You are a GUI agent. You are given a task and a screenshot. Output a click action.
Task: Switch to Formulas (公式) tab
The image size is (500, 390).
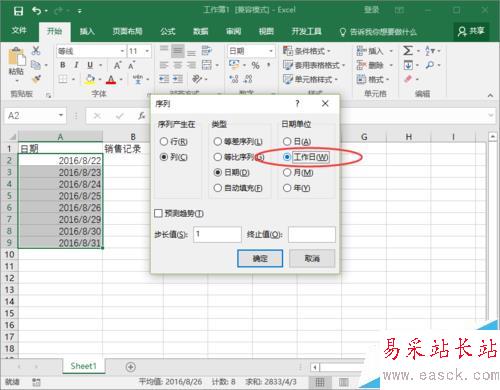click(x=168, y=31)
